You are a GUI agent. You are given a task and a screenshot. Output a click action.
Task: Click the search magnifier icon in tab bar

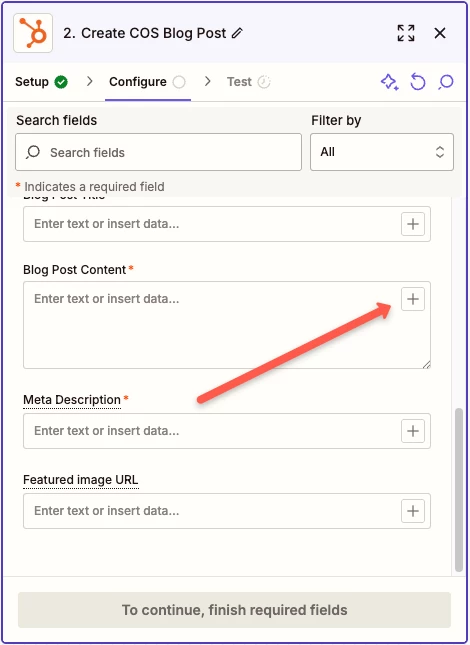446,82
